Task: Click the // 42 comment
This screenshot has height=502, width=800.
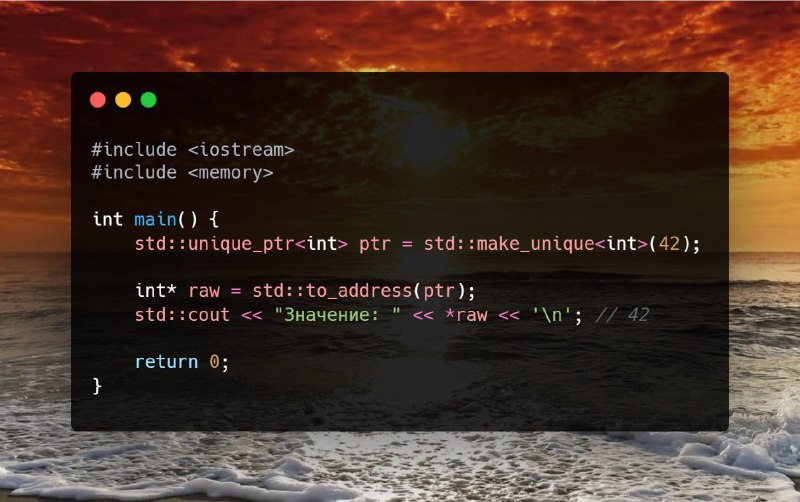Action: click(622, 315)
